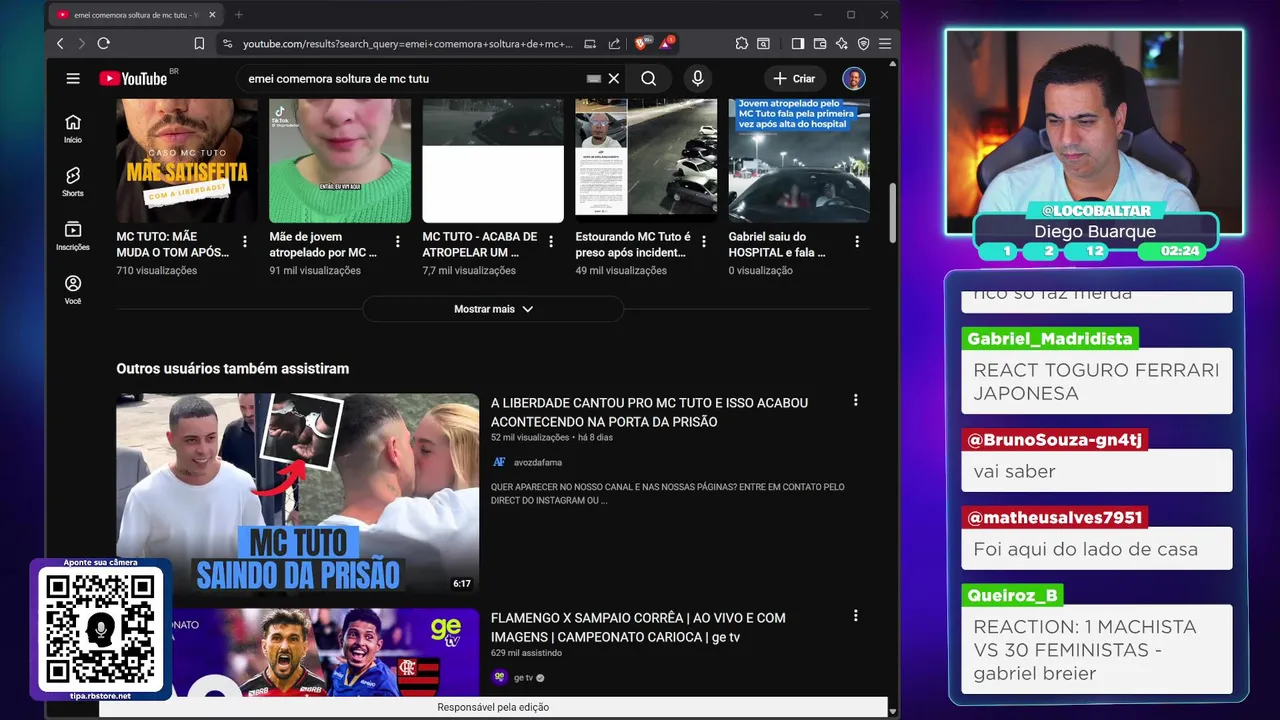
Task: Click the share icon in address bar
Action: coord(614,44)
